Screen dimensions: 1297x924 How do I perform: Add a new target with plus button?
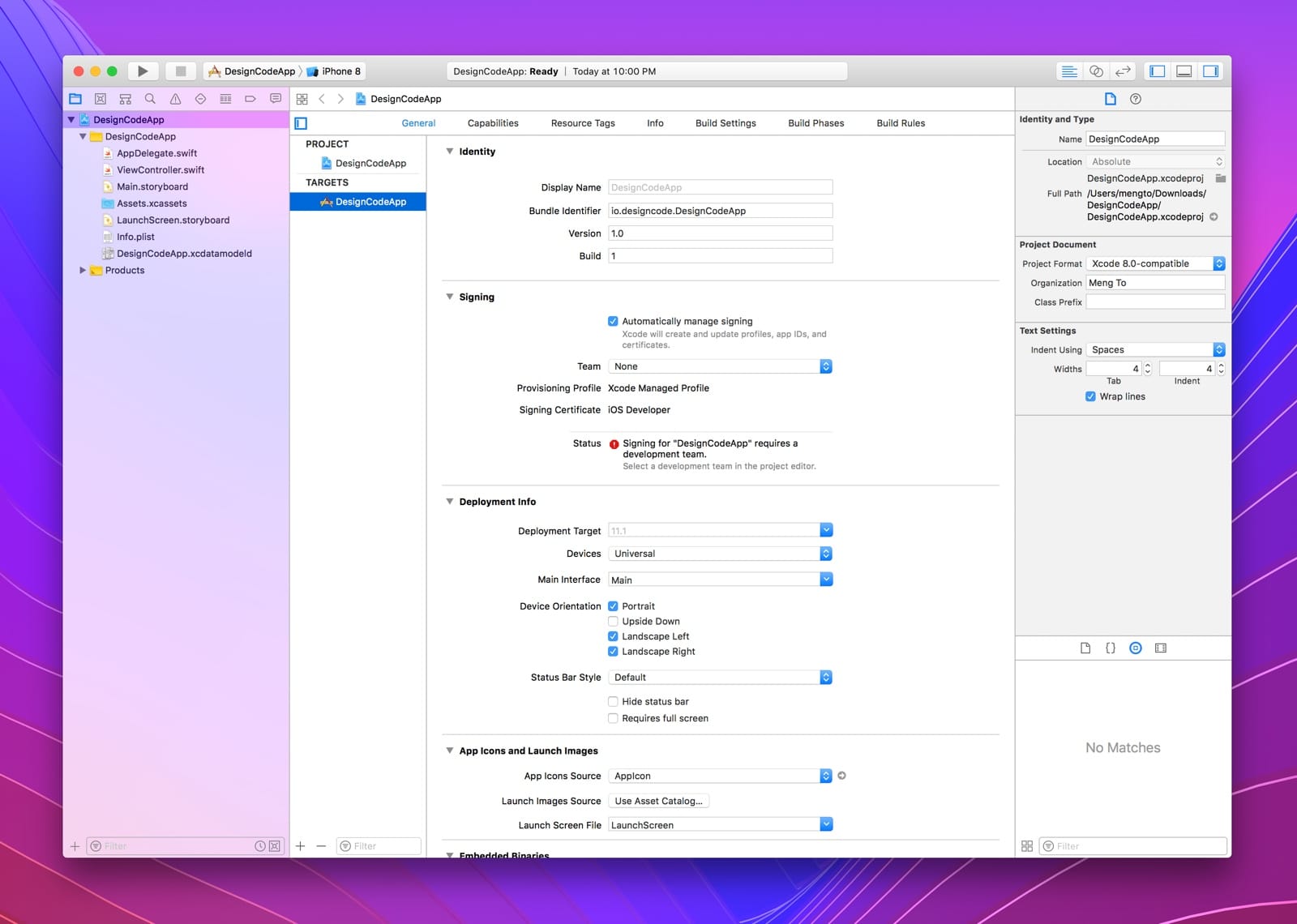[x=301, y=846]
